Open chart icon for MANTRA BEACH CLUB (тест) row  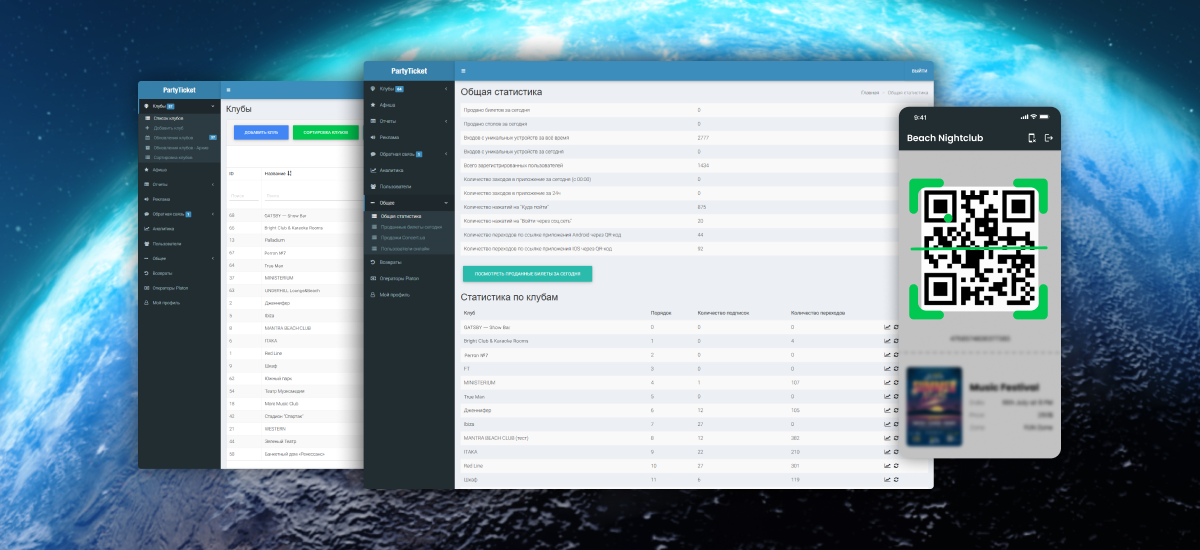[887, 438]
